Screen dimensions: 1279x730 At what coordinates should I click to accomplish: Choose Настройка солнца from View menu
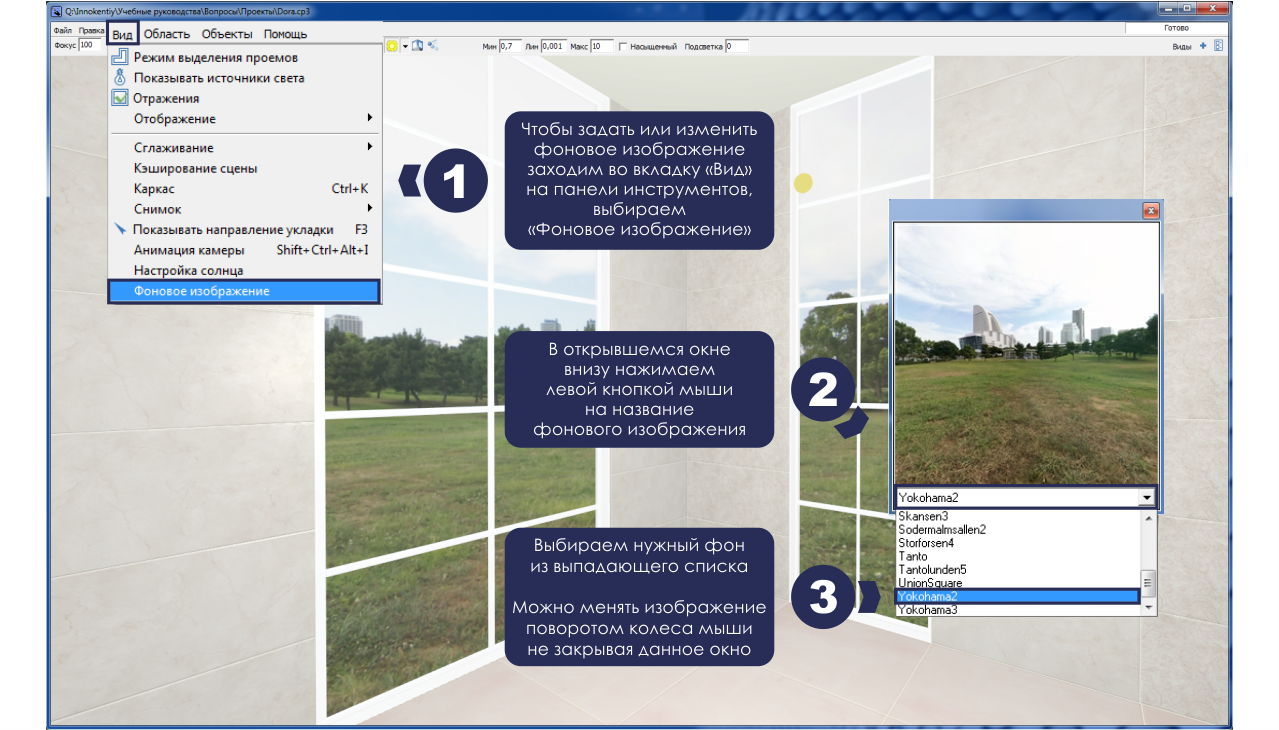(x=188, y=270)
